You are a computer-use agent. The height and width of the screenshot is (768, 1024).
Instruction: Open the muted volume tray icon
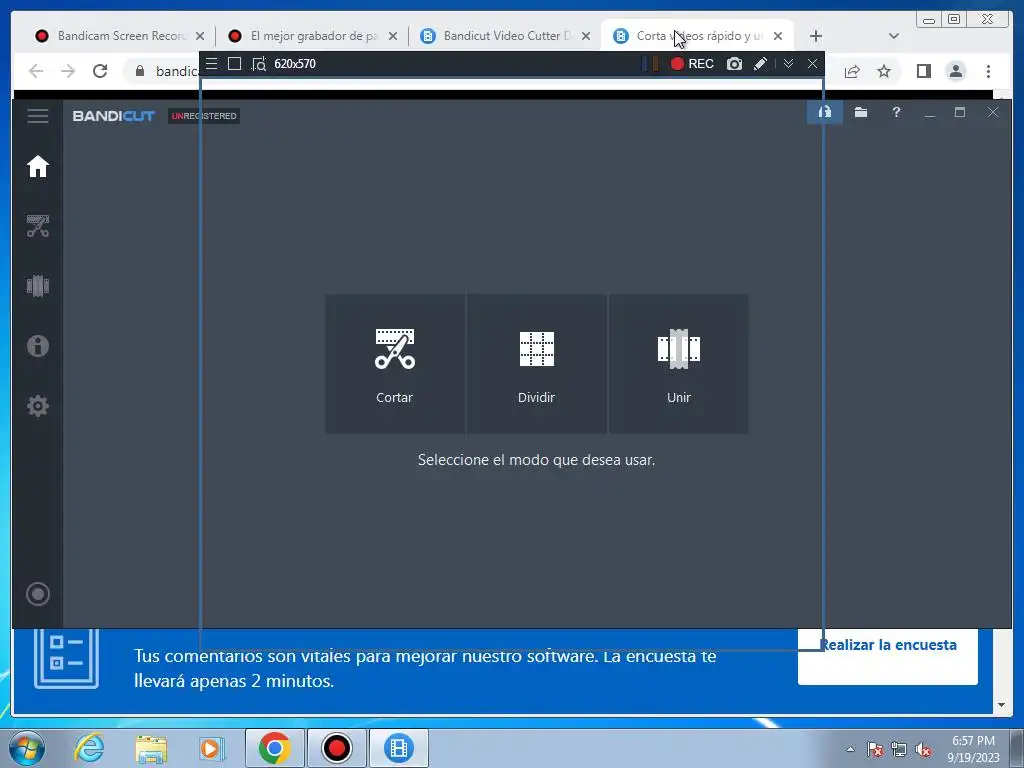pos(923,749)
